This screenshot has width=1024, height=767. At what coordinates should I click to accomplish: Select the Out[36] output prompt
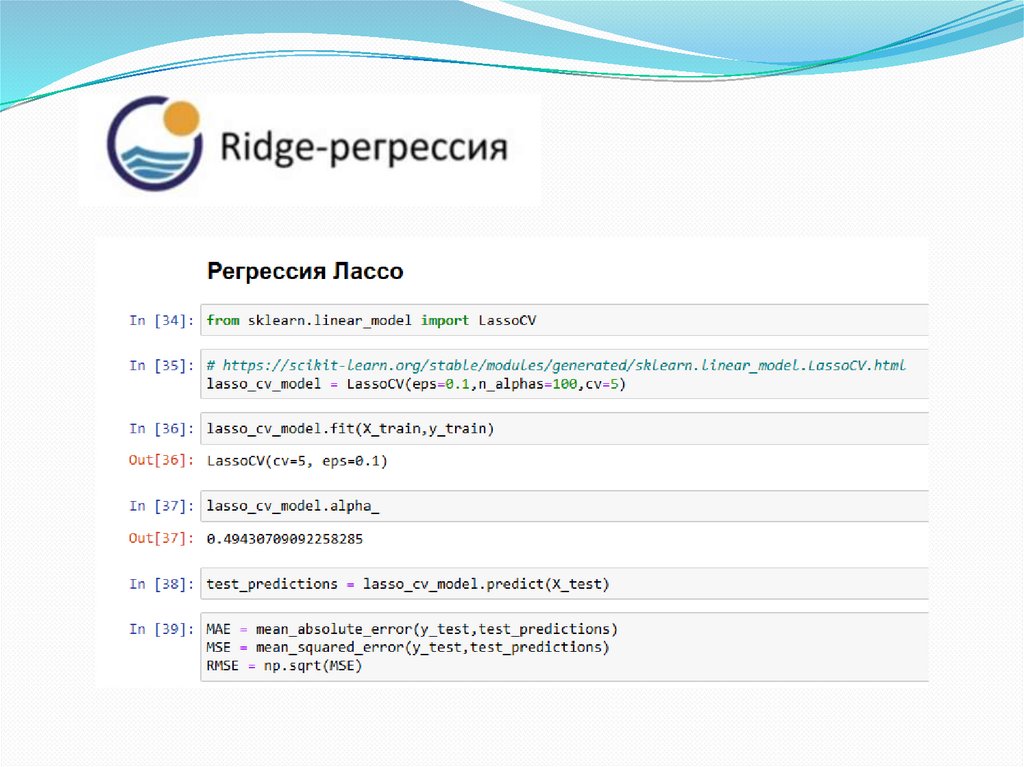pos(159,461)
